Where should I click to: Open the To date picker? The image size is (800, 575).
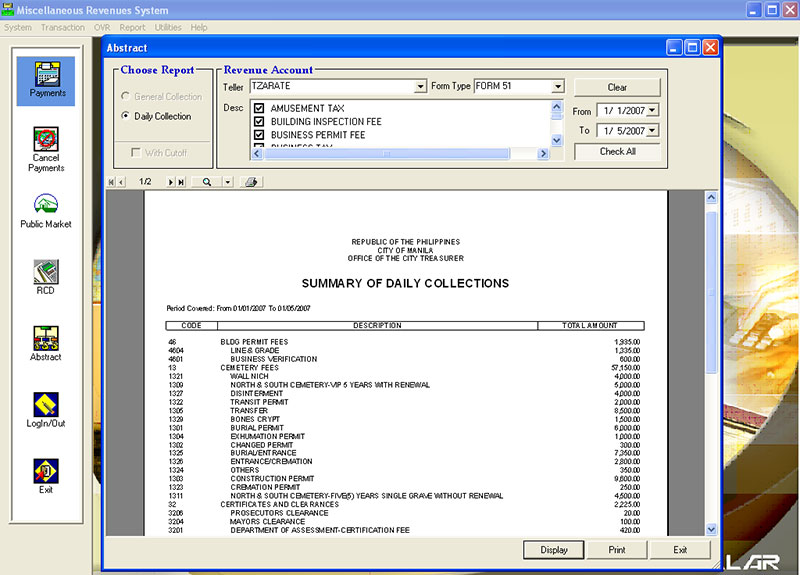(653, 131)
